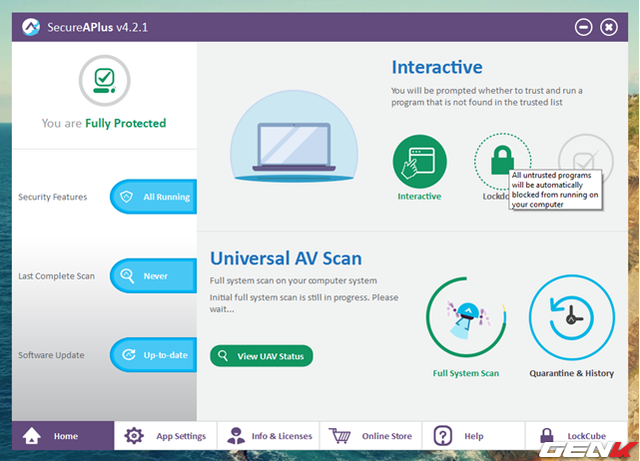Click the SecureAPlus logo in title bar
Screen dimensions: 640x461
31,27
